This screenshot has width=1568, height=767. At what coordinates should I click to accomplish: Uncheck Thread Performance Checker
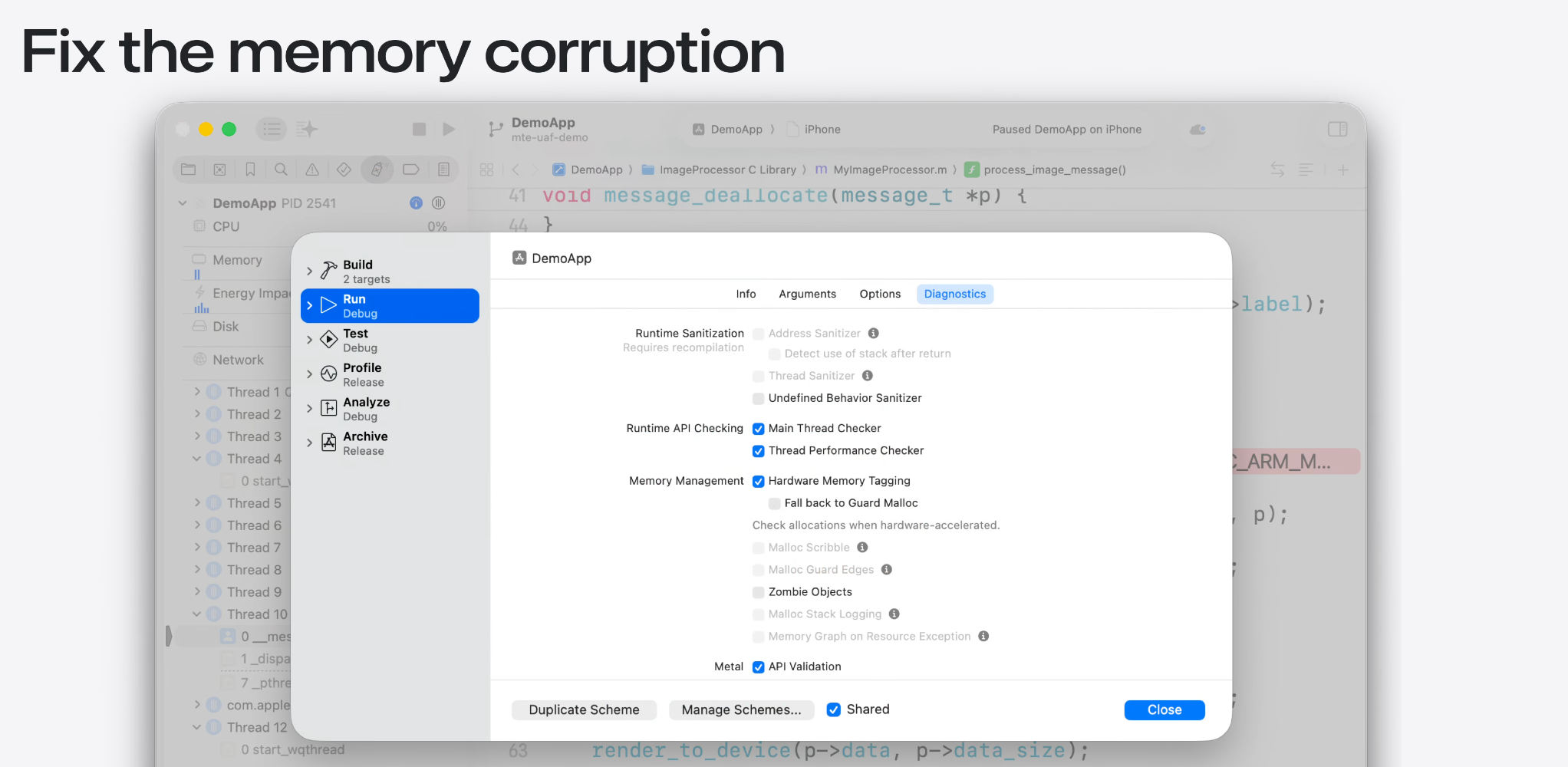coord(758,451)
